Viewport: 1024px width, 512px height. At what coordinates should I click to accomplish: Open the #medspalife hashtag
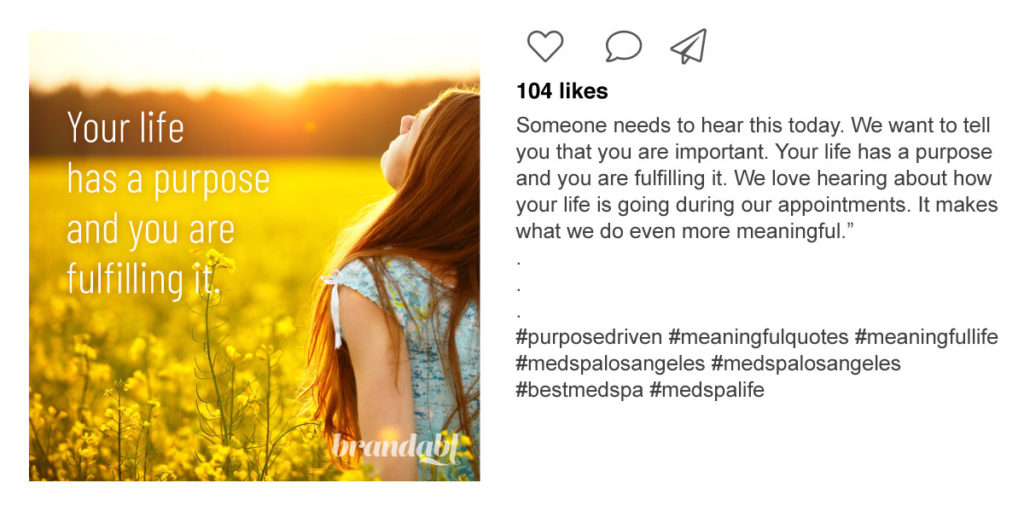(x=707, y=390)
